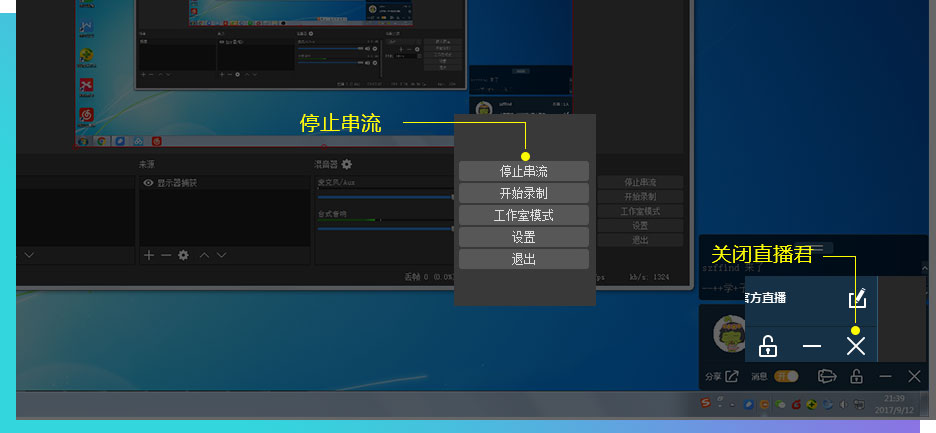
Task: Click the small lock icon in 直播君 bottom bar
Action: click(856, 376)
